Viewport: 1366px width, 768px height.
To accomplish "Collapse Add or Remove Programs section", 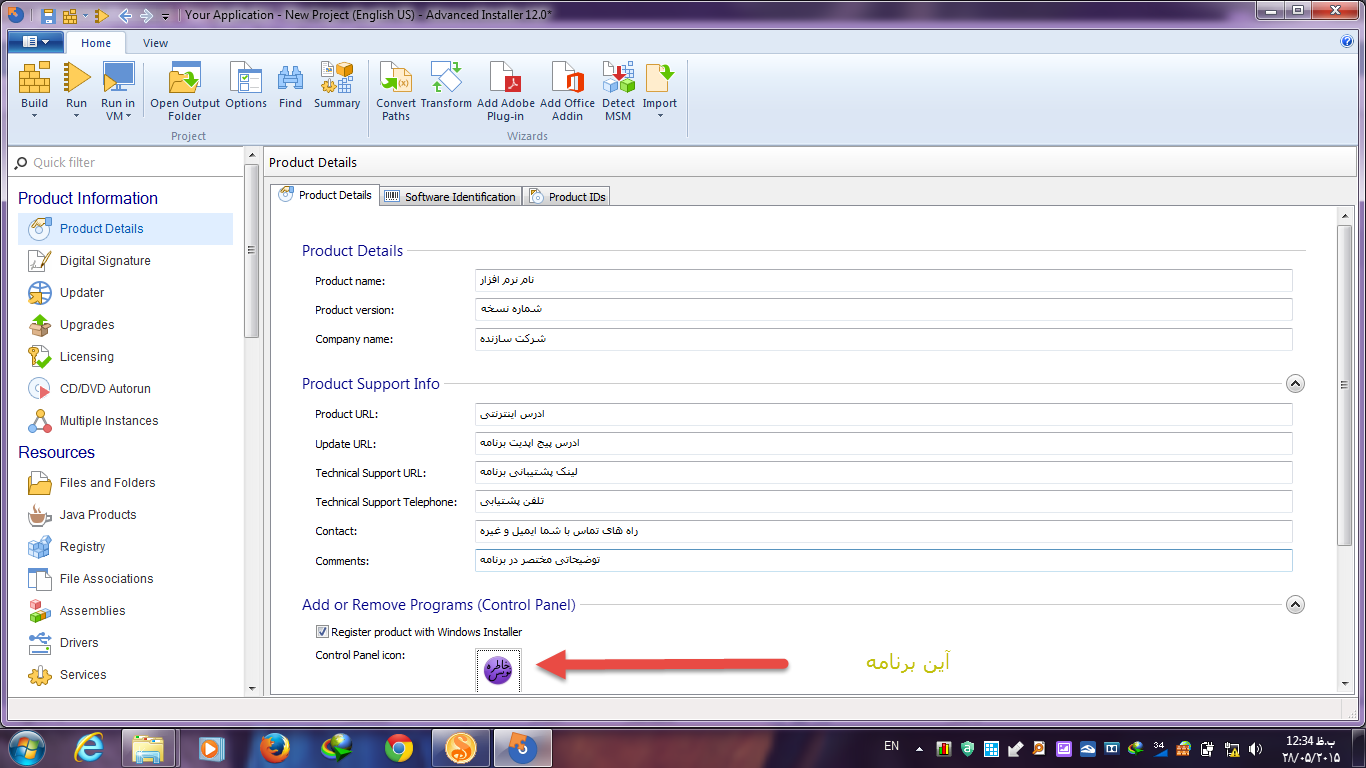I will coord(1295,604).
